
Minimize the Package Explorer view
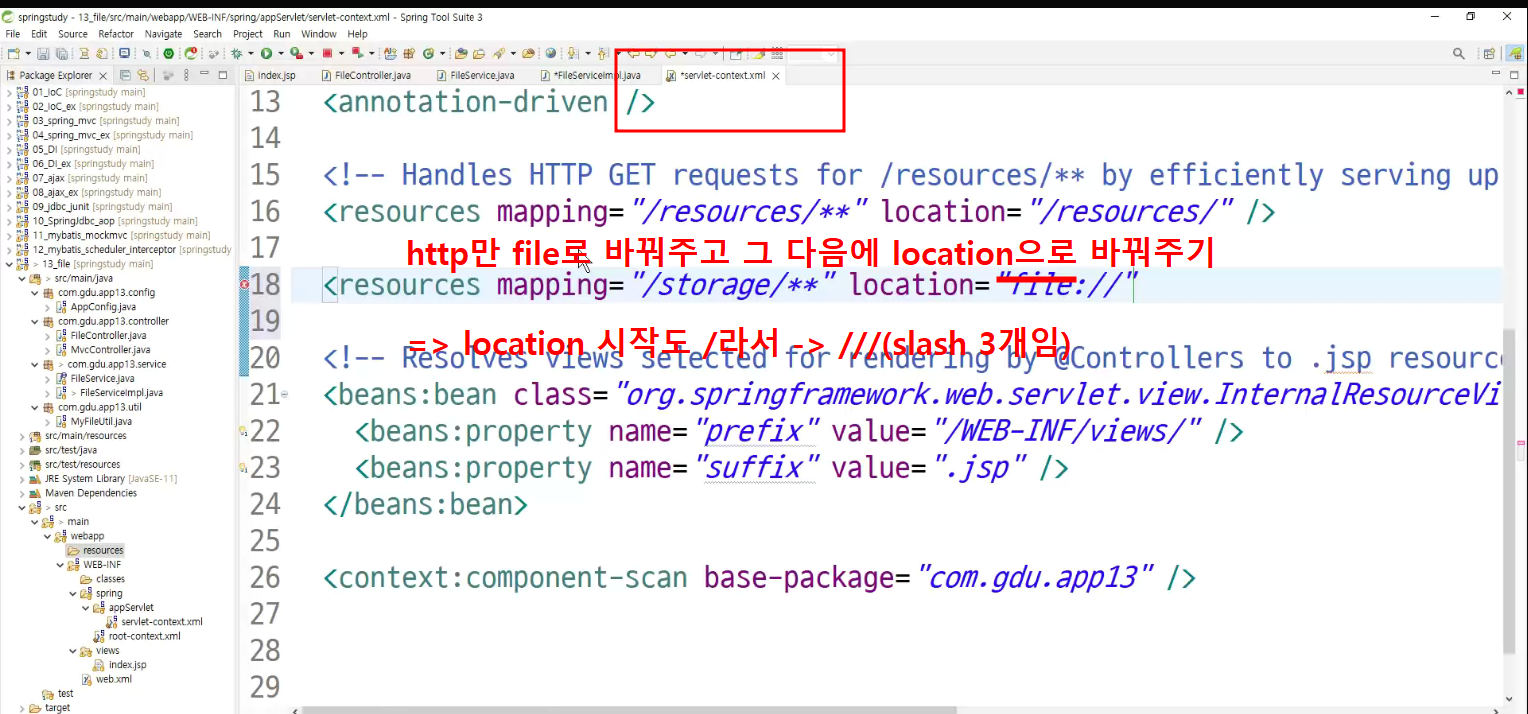[x=204, y=75]
